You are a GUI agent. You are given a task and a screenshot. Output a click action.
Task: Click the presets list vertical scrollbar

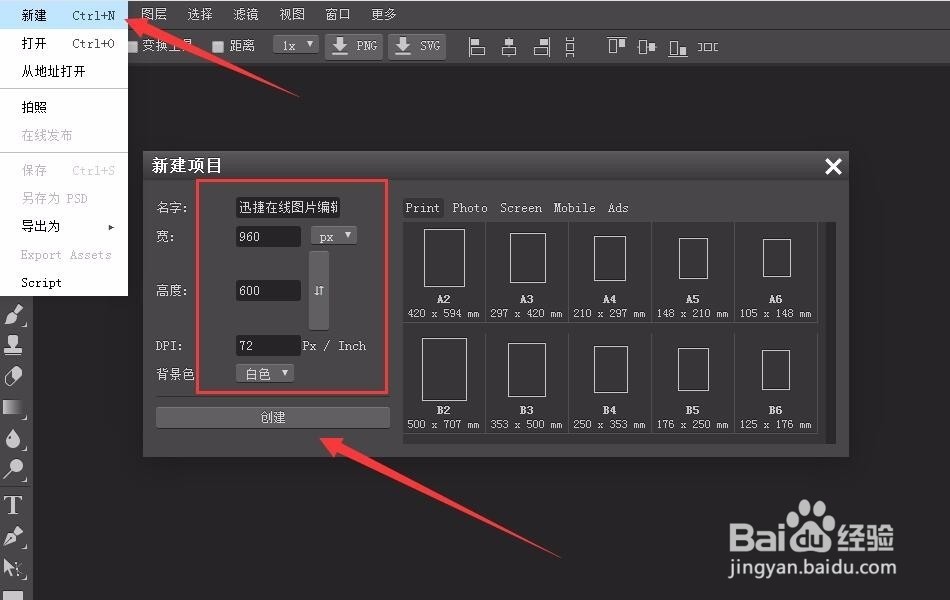[830, 333]
